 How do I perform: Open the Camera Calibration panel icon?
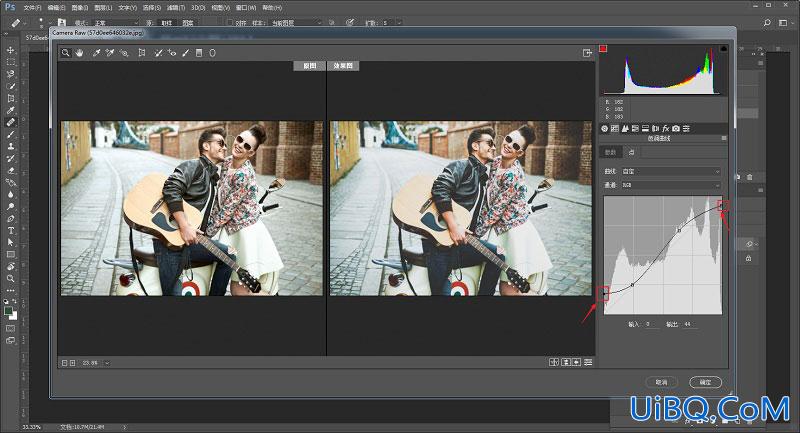click(676, 129)
